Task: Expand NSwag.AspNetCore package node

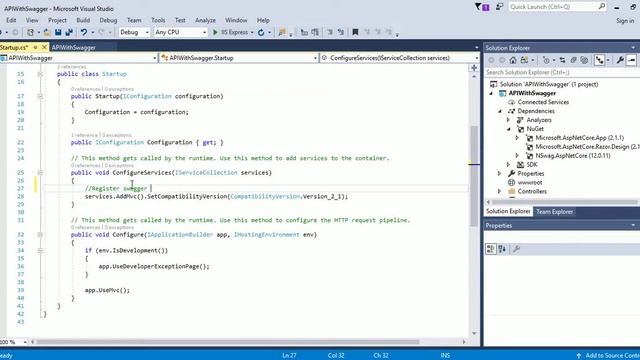Action: [517, 156]
